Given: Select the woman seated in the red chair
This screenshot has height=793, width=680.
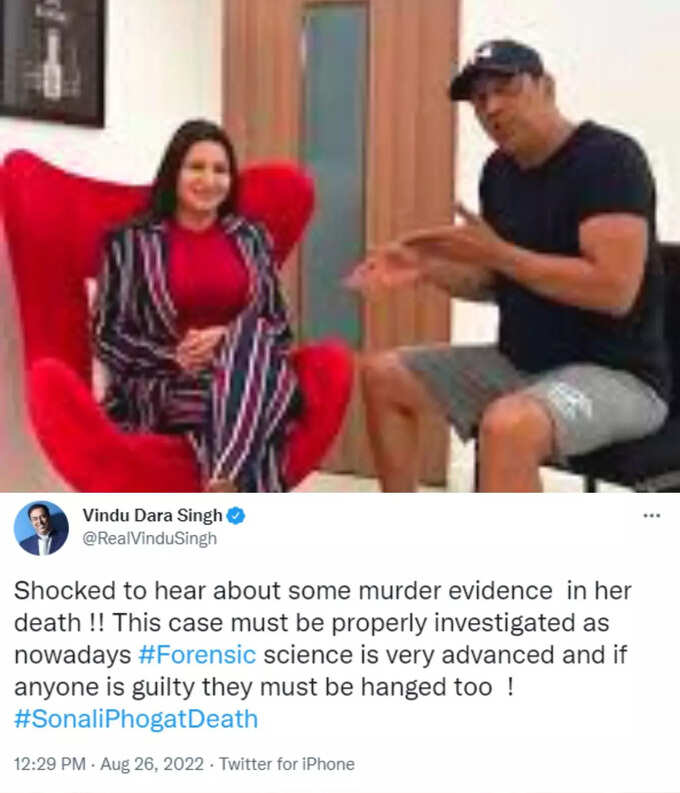Looking at the screenshot, I should click(x=197, y=303).
